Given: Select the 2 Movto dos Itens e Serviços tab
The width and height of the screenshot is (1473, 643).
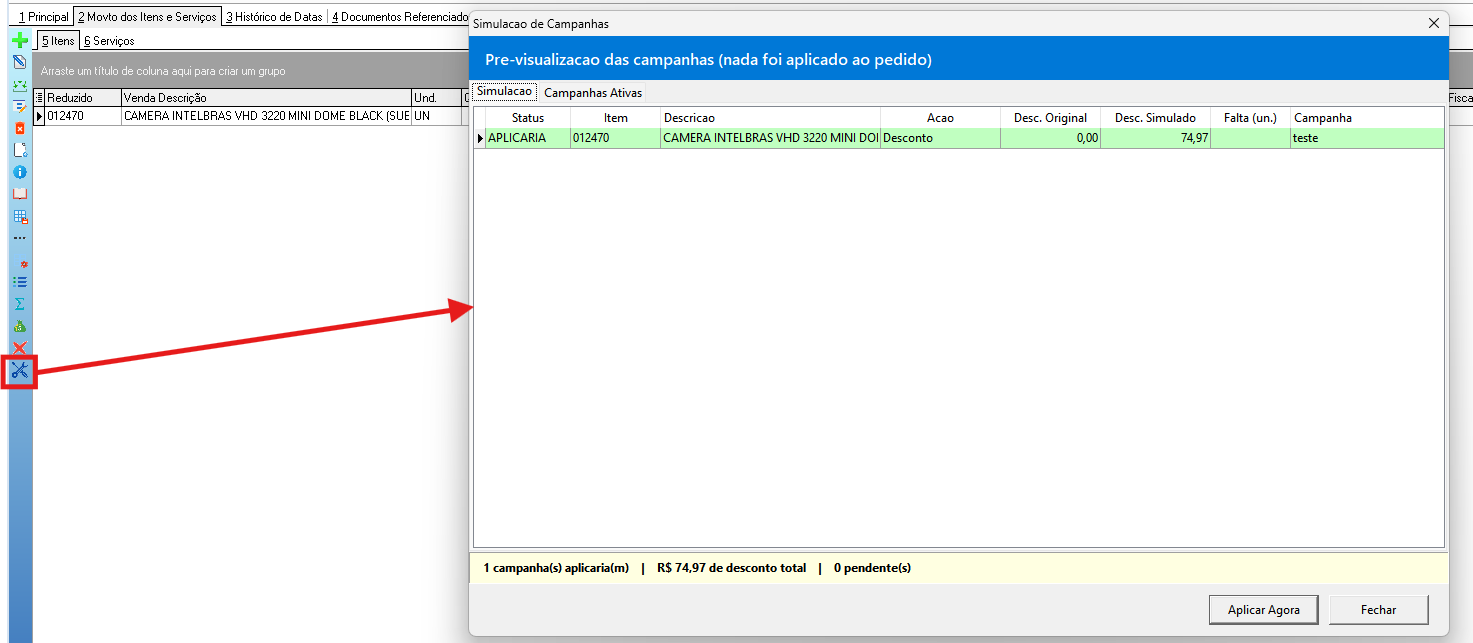Looking at the screenshot, I should coord(147,17).
